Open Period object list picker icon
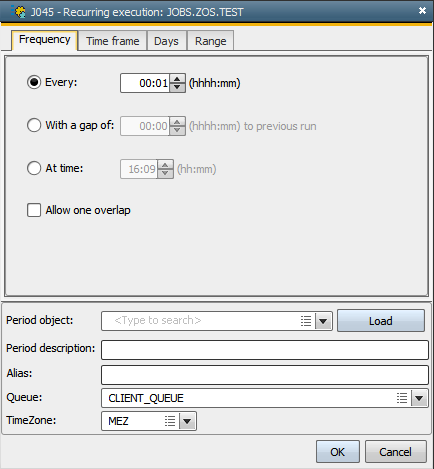Image resolution: width=434 pixels, height=469 pixels. click(x=306, y=321)
